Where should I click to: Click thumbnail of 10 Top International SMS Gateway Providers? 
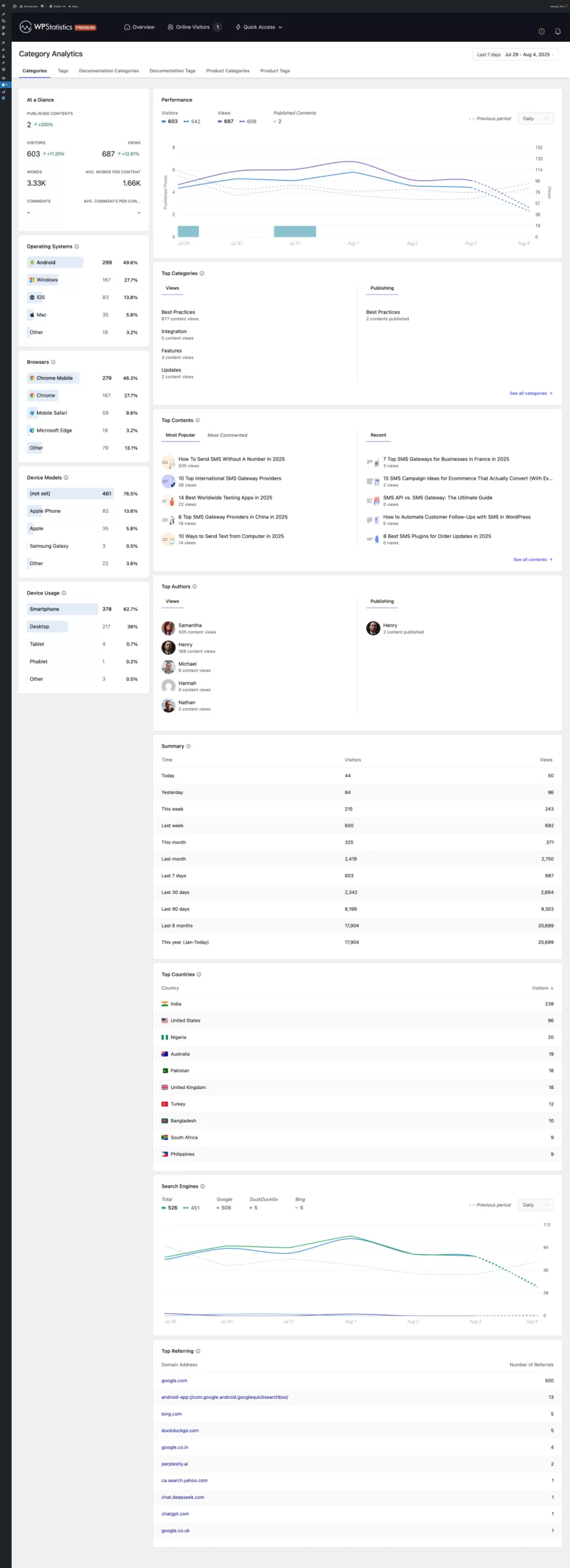point(168,481)
